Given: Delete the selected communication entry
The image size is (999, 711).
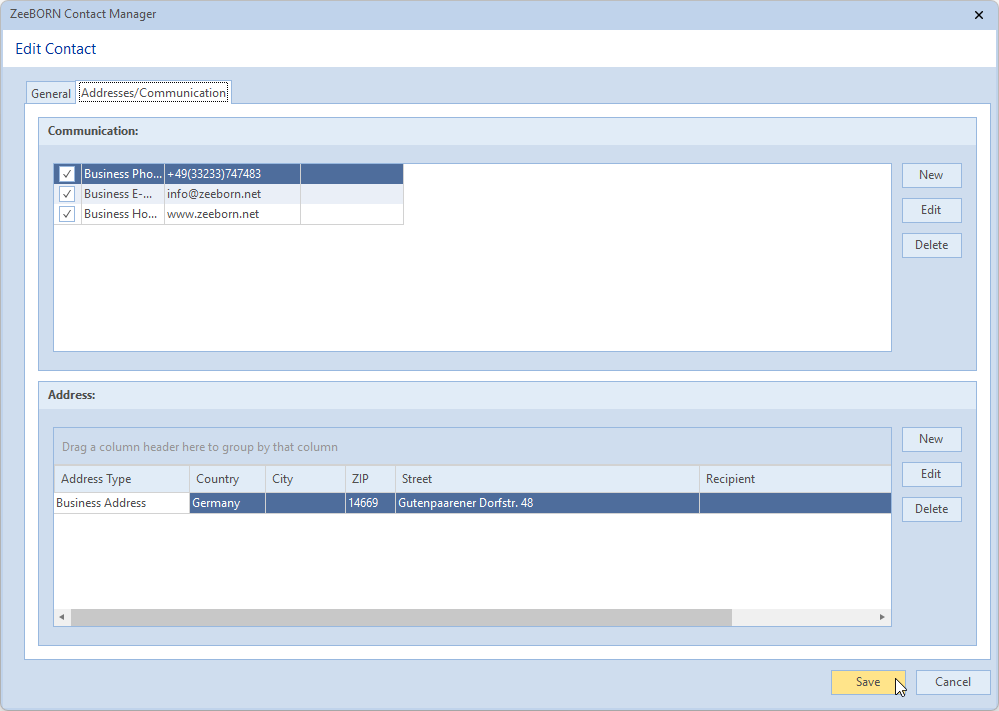Looking at the screenshot, I should (931, 245).
